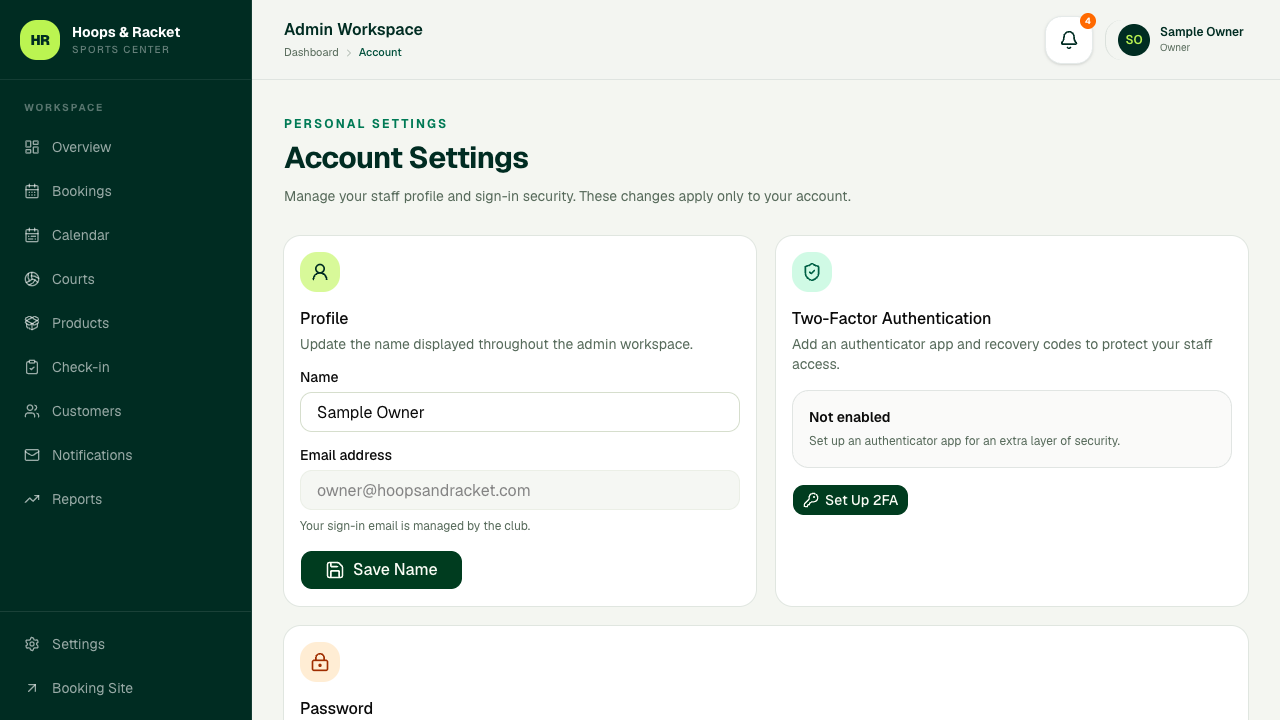Click the WORKSPACE sidebar label
This screenshot has width=1280, height=720.
pyautogui.click(x=64, y=107)
